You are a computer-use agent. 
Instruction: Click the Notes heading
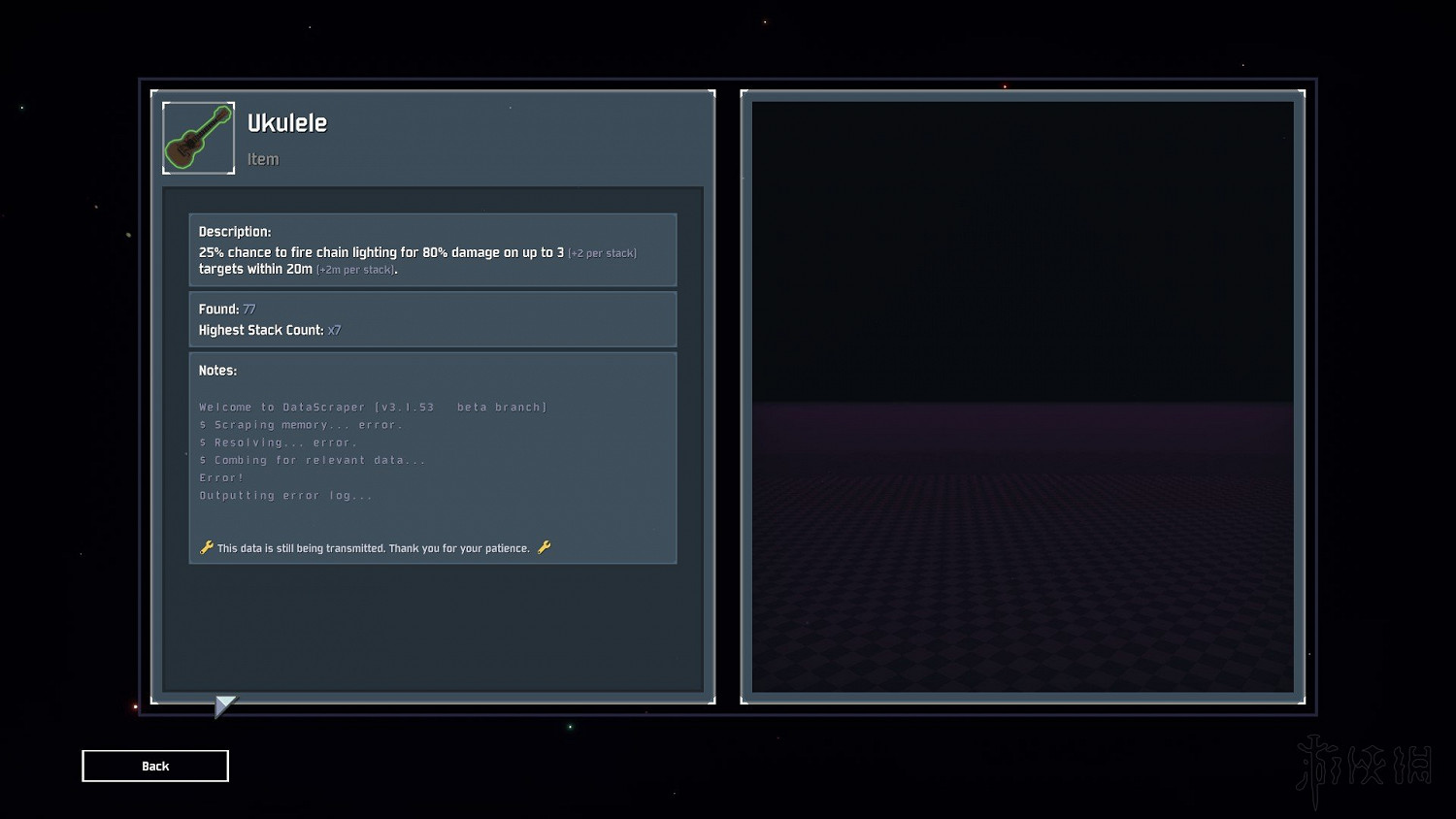217,371
